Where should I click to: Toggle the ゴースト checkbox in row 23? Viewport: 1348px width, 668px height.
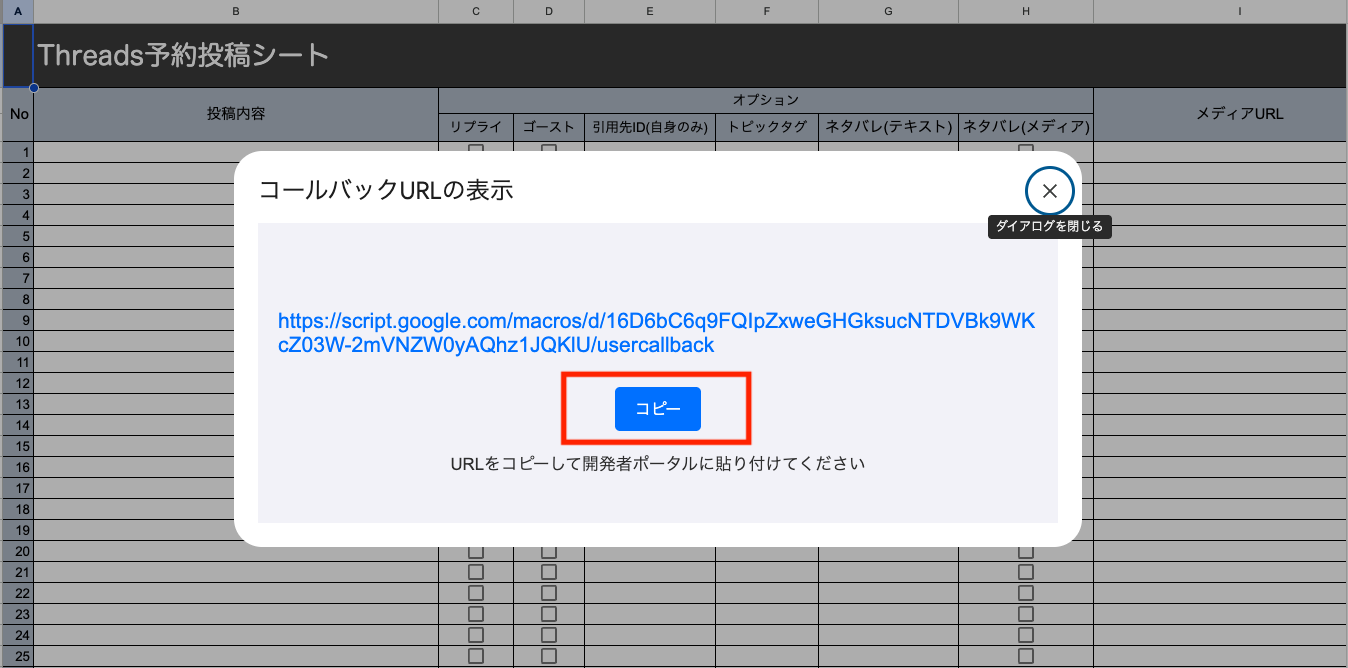point(549,614)
